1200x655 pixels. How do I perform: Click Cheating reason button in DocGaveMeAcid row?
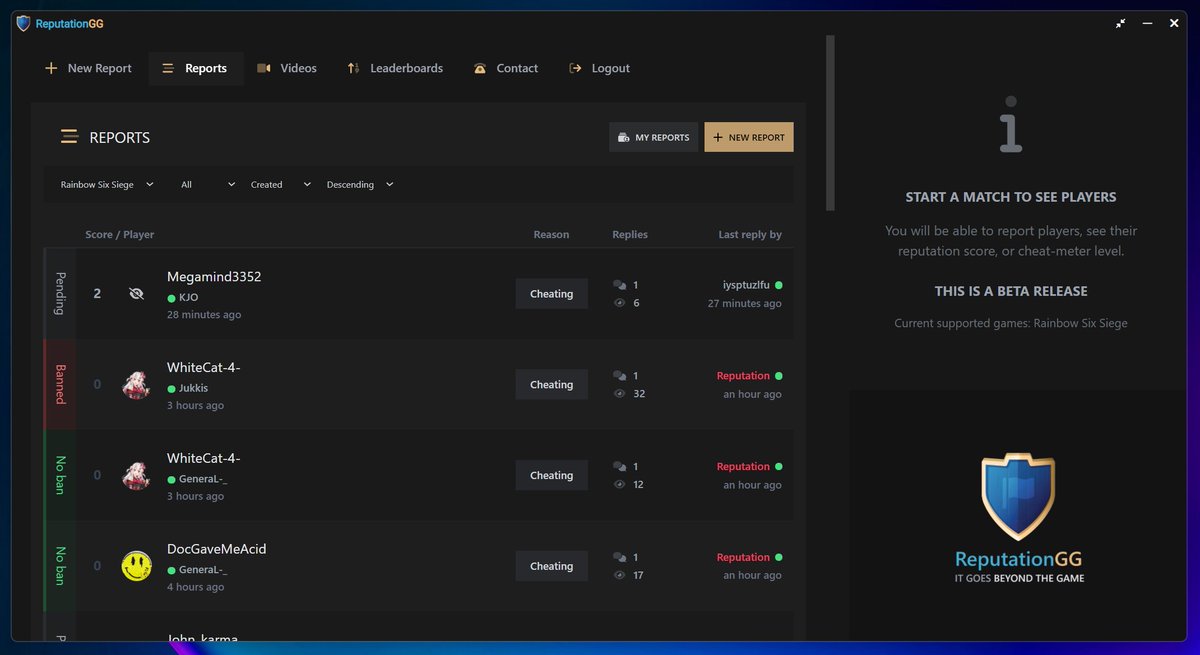pos(551,566)
